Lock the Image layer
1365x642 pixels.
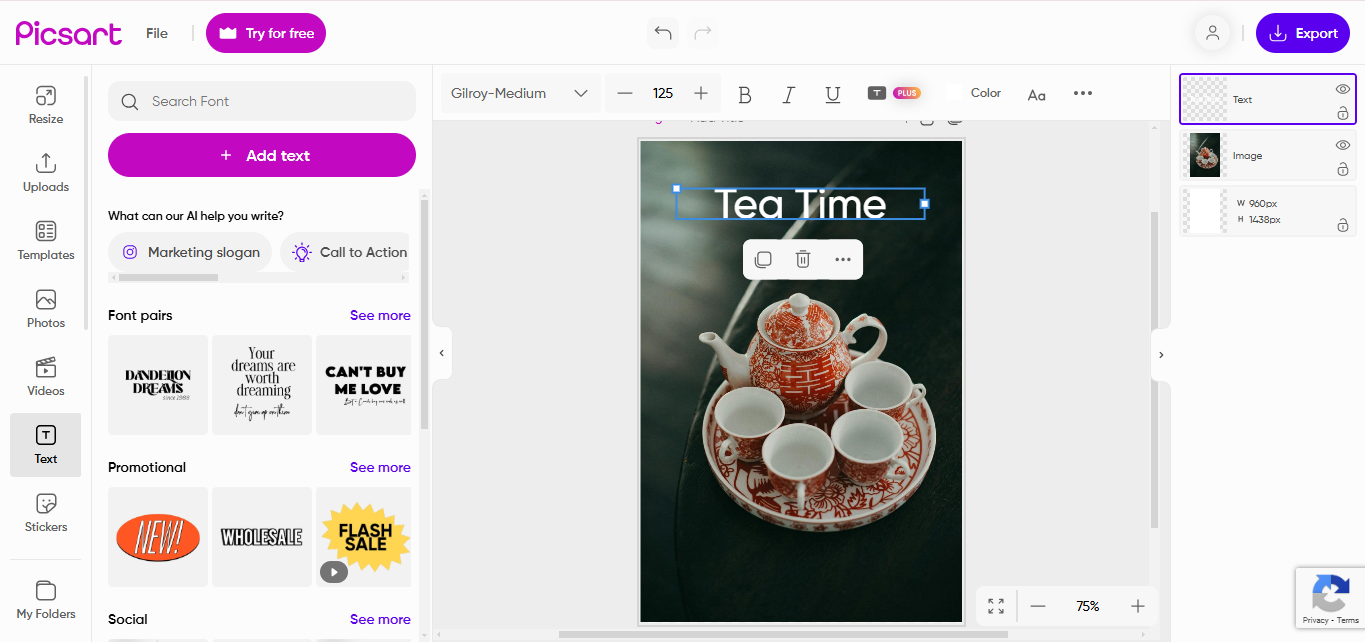1343,170
